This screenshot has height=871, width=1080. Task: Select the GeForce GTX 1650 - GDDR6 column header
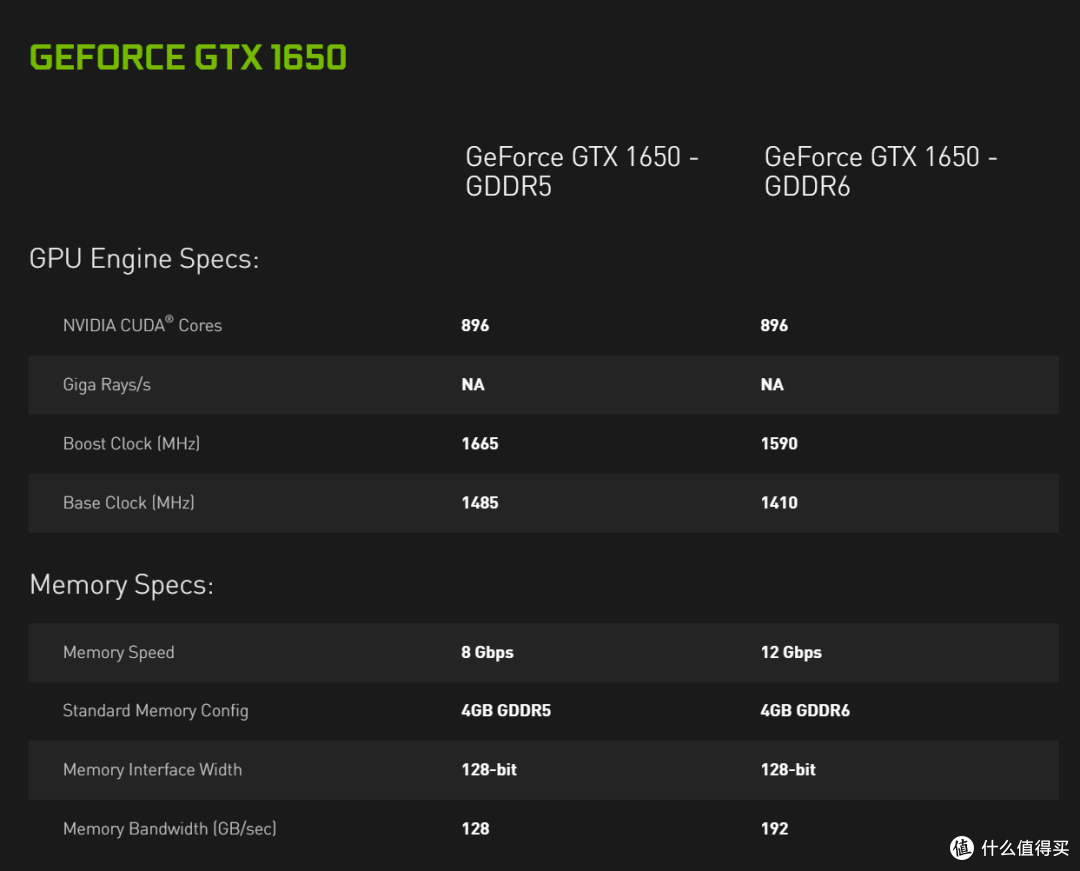tap(881, 171)
